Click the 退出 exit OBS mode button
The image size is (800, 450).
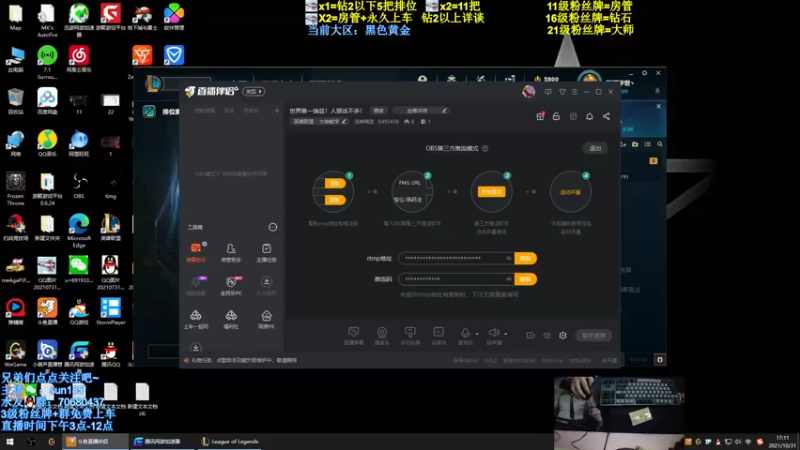click(595, 148)
